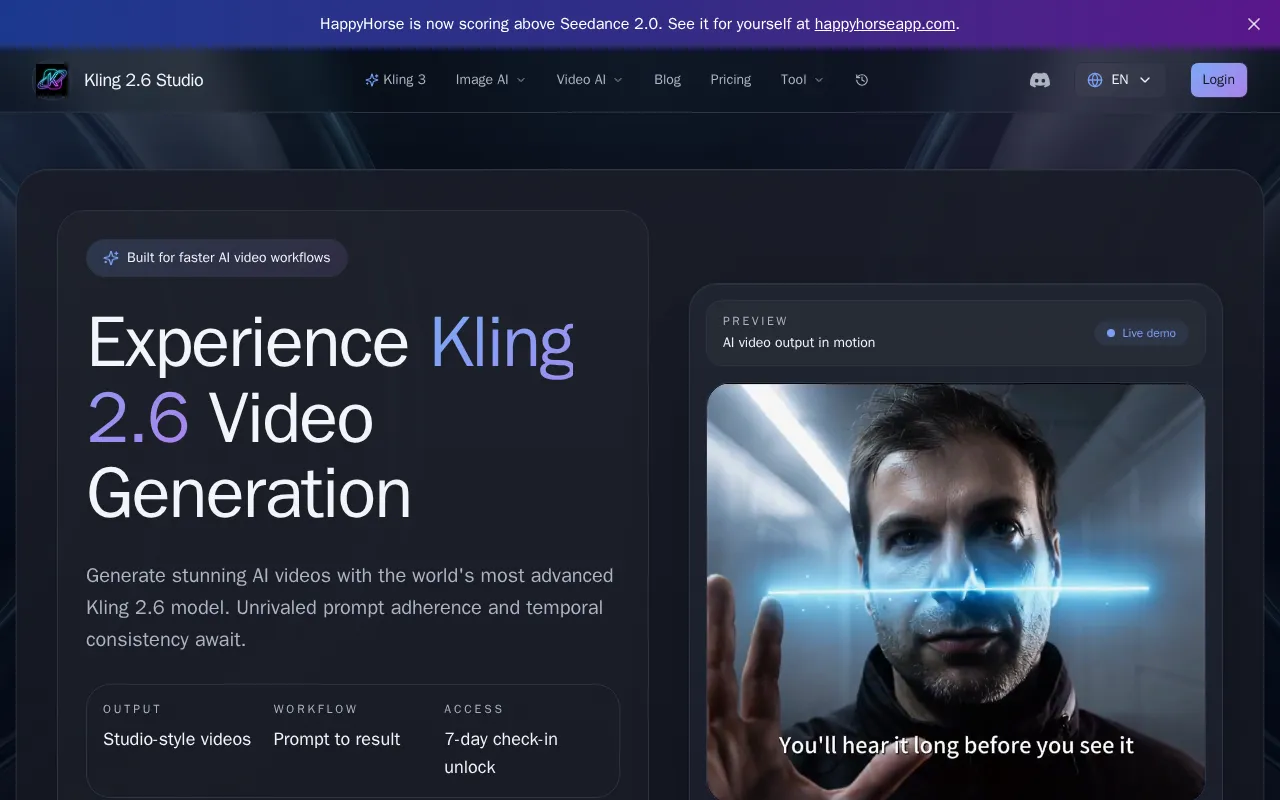
Task: Click the Login button
Action: click(x=1218, y=80)
